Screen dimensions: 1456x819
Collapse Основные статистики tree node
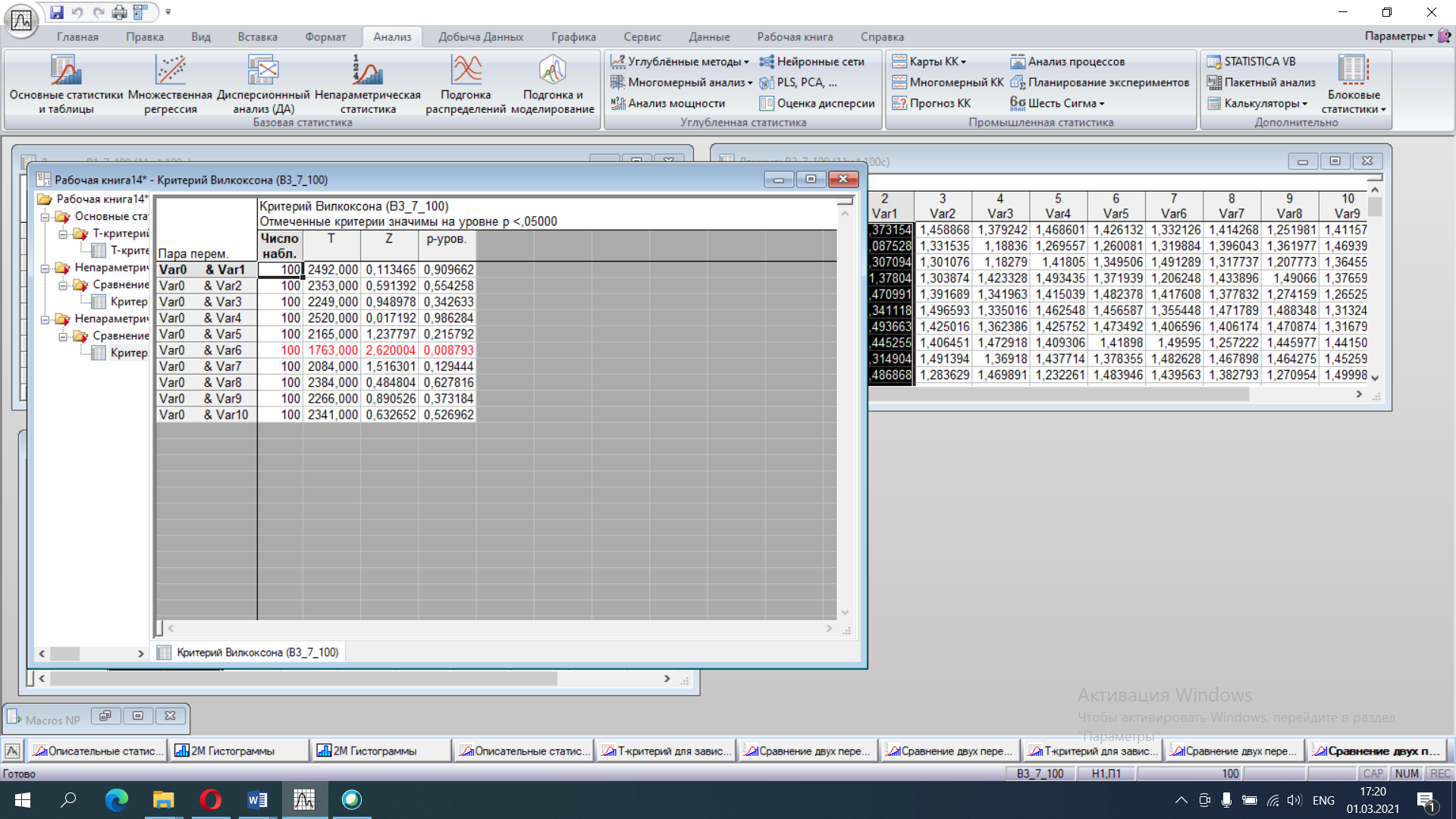click(45, 217)
